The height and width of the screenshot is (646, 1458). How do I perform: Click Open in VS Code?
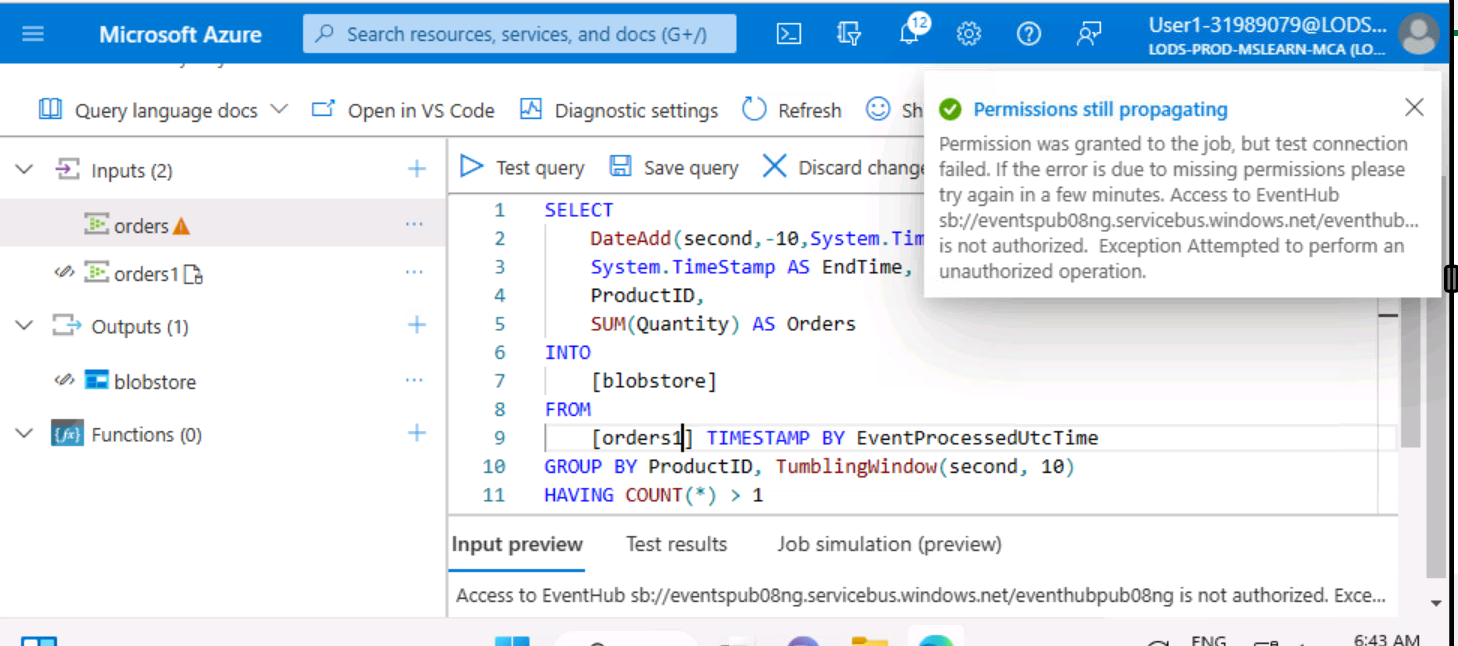click(403, 110)
